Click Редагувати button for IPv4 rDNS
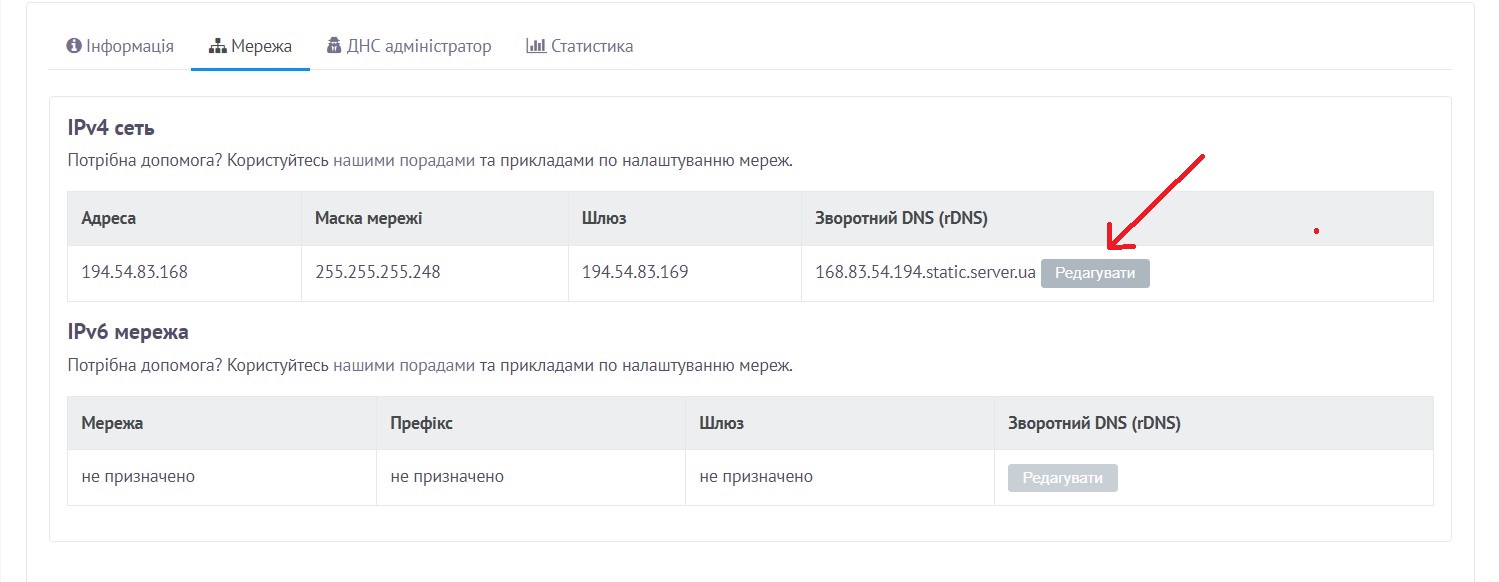Viewport: 1499px width, 582px height. point(1095,273)
